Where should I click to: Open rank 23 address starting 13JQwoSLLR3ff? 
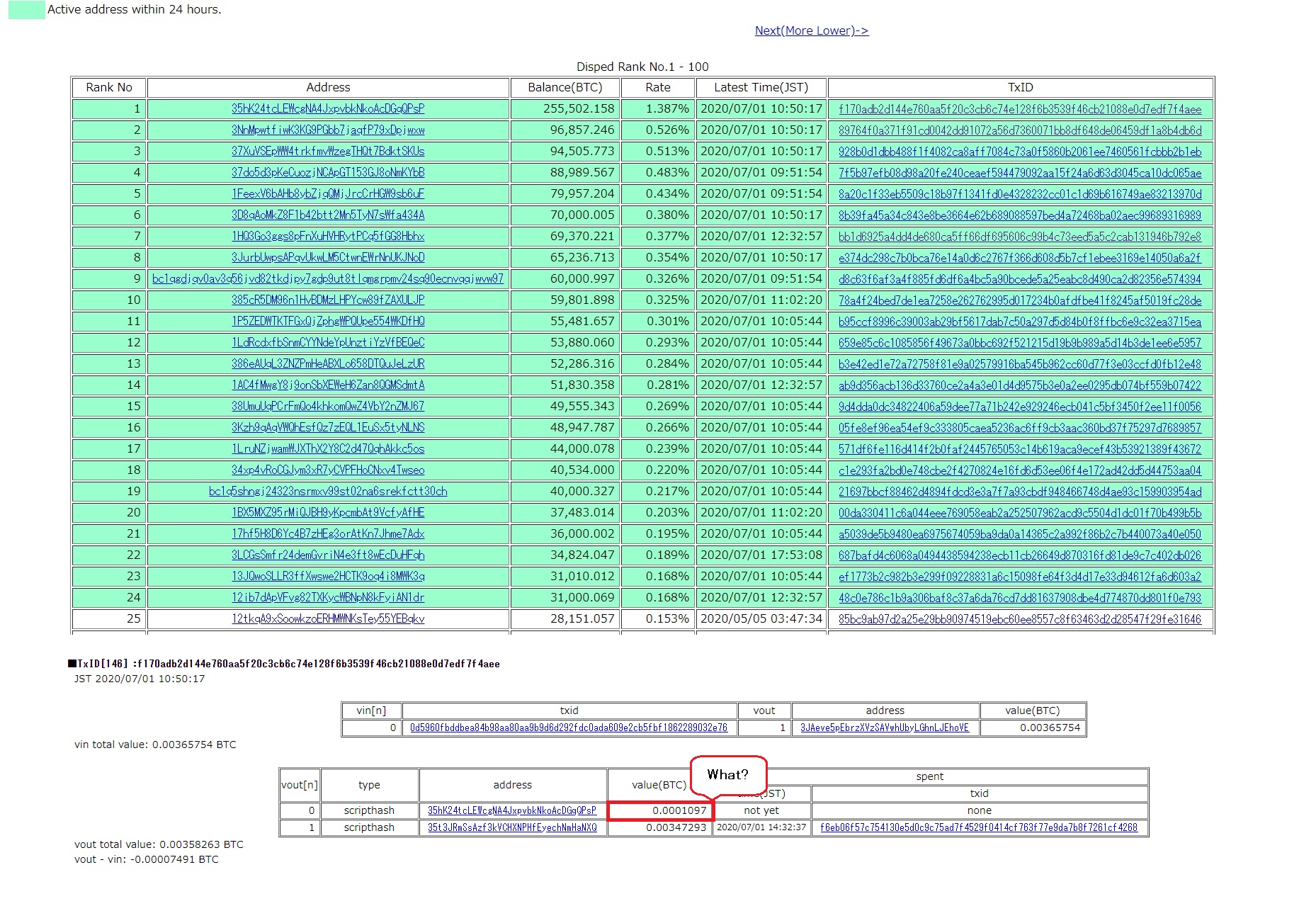click(x=328, y=576)
